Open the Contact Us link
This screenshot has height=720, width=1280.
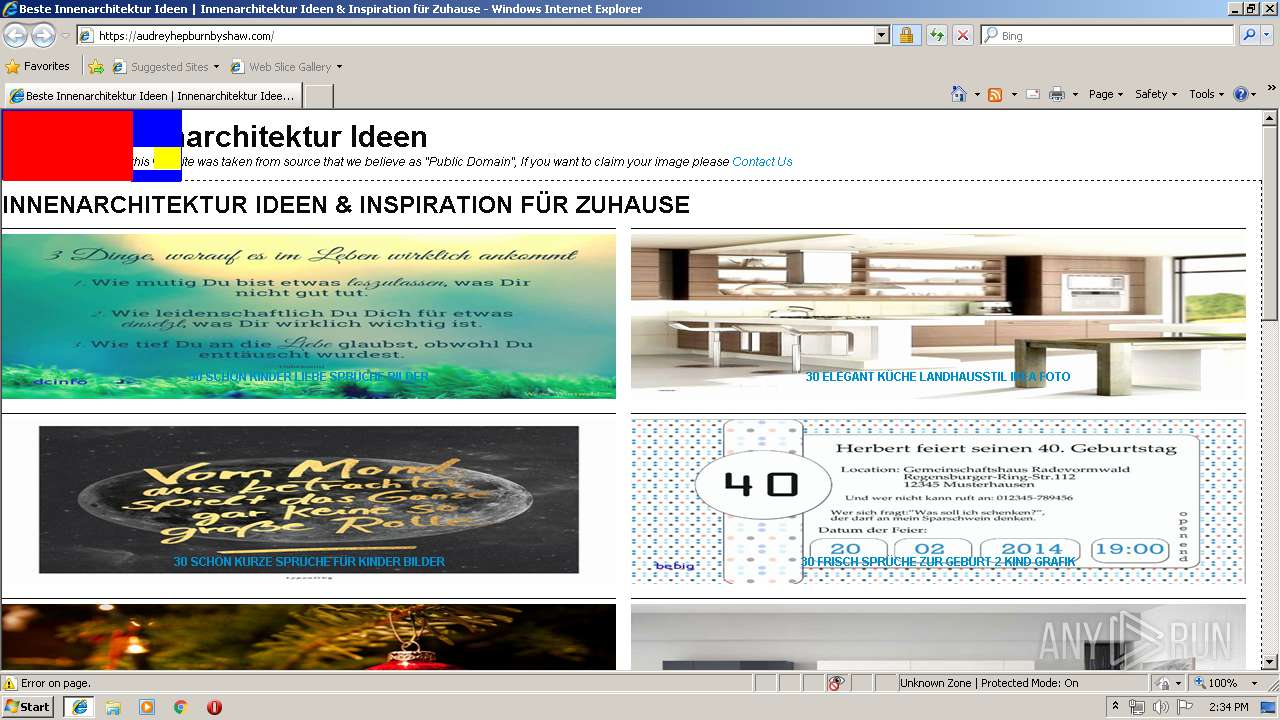tap(762, 162)
